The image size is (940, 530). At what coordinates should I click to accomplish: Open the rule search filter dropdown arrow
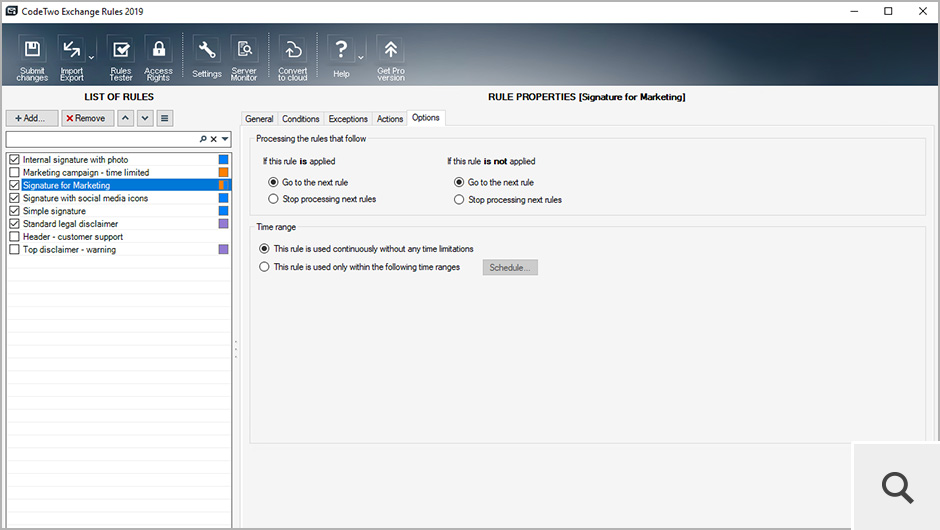coord(225,140)
